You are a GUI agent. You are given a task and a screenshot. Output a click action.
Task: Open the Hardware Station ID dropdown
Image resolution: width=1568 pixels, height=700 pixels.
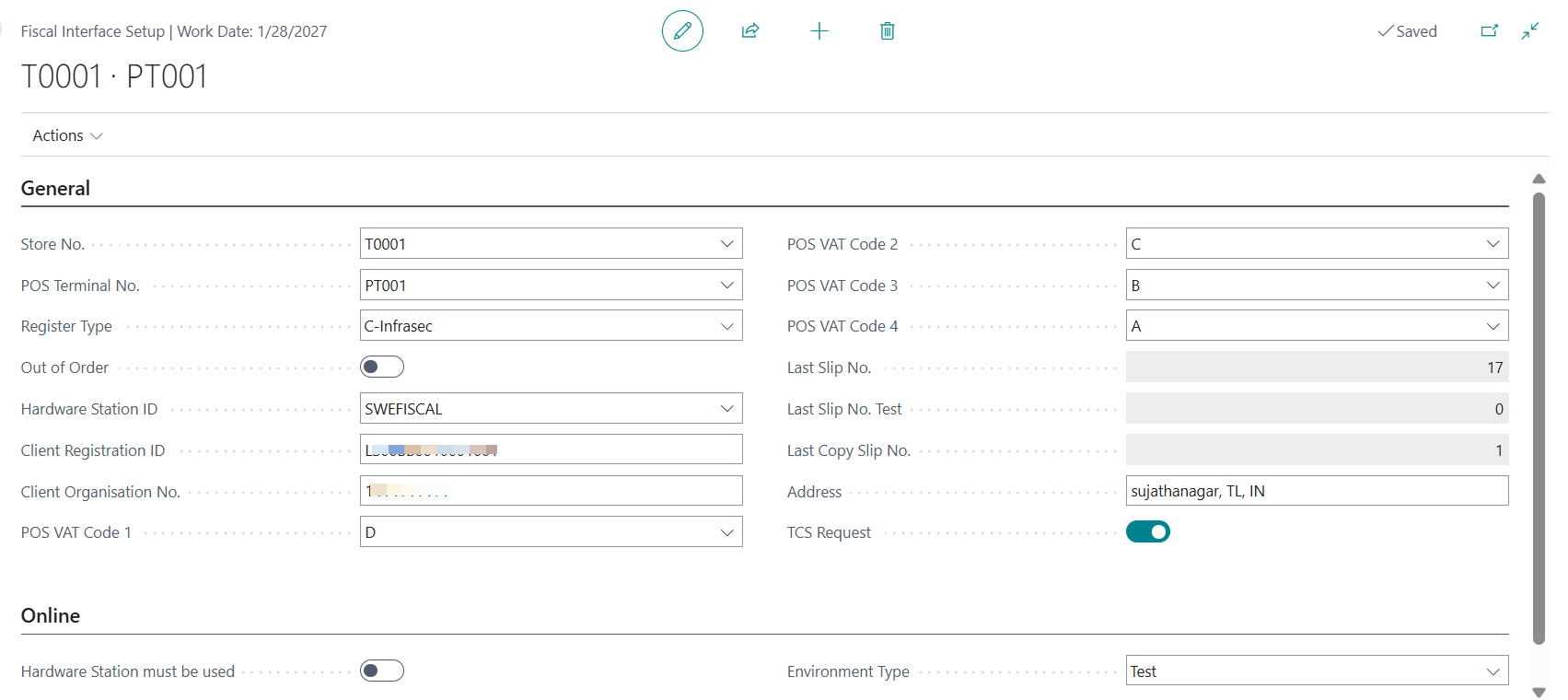pyautogui.click(x=726, y=409)
